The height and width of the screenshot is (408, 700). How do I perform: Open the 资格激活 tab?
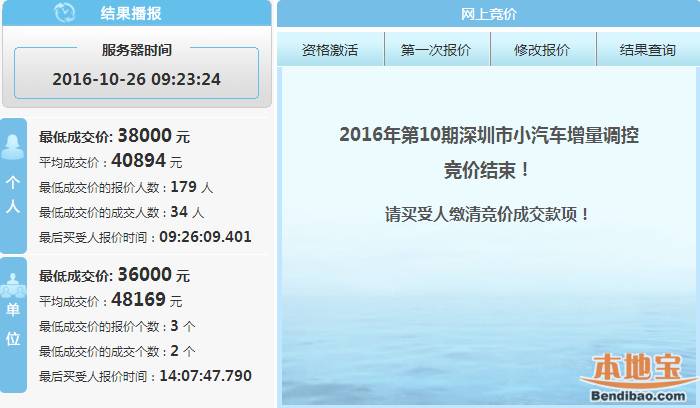pos(329,49)
